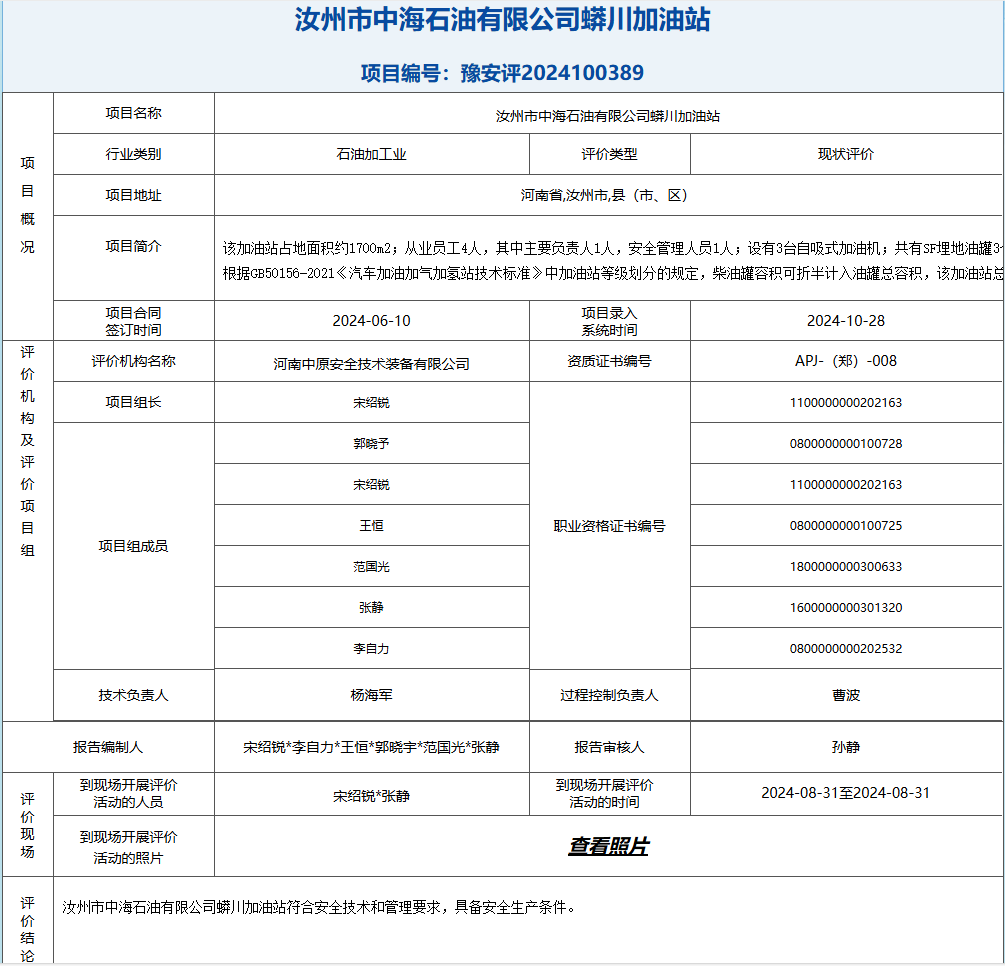Click the 评价现场 section header

(x=28, y=825)
